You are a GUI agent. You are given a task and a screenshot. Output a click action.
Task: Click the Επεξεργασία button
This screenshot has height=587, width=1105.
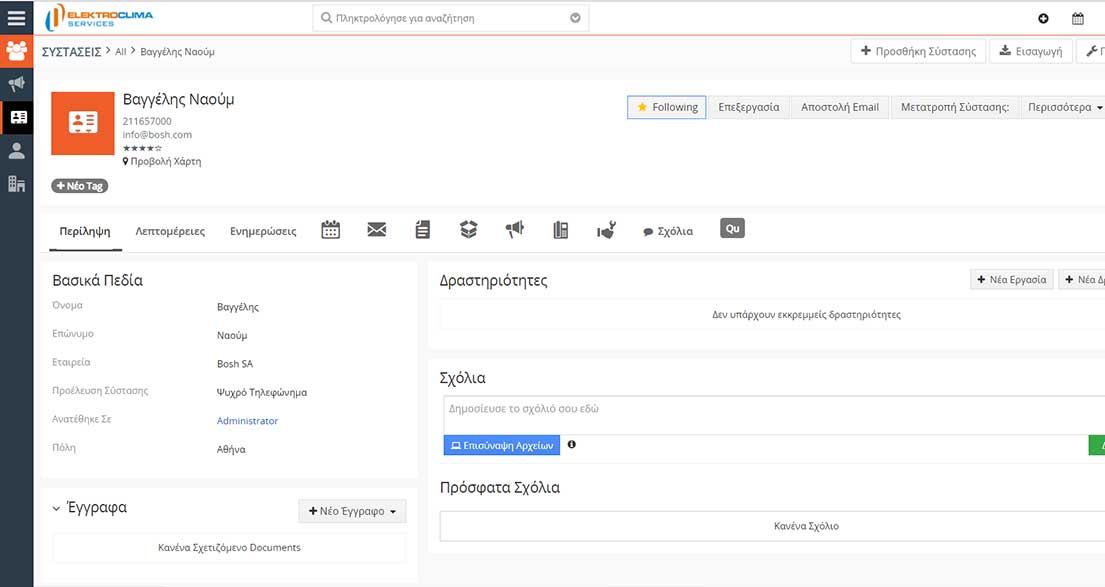tap(748, 107)
